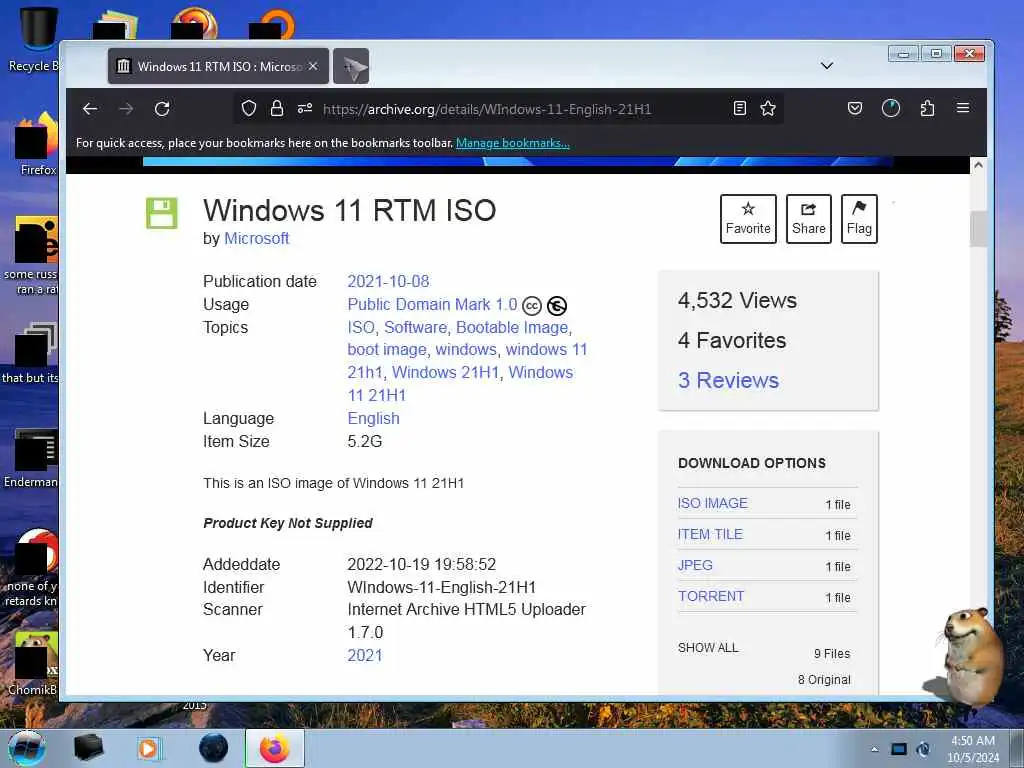This screenshot has width=1024, height=768.
Task: Expand the list all tabs chevron
Action: pos(827,66)
